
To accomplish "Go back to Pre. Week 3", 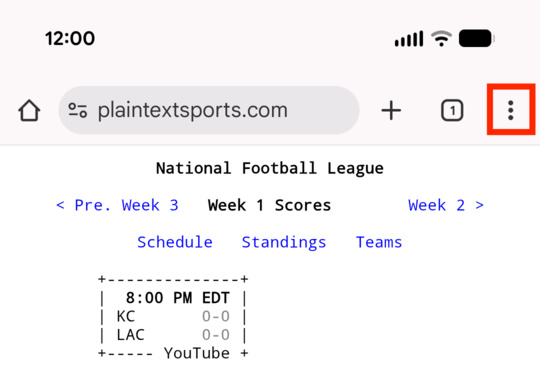I will click(117, 205).
